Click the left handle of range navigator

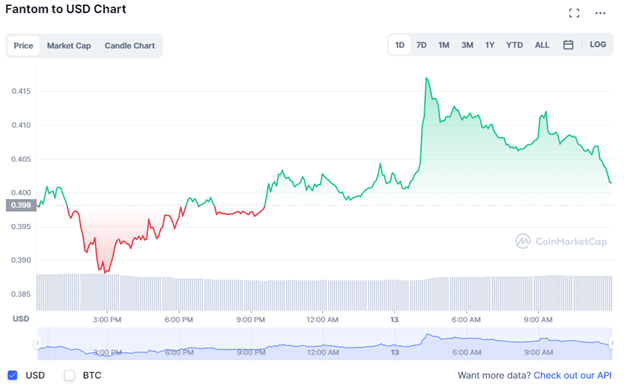click(37, 343)
